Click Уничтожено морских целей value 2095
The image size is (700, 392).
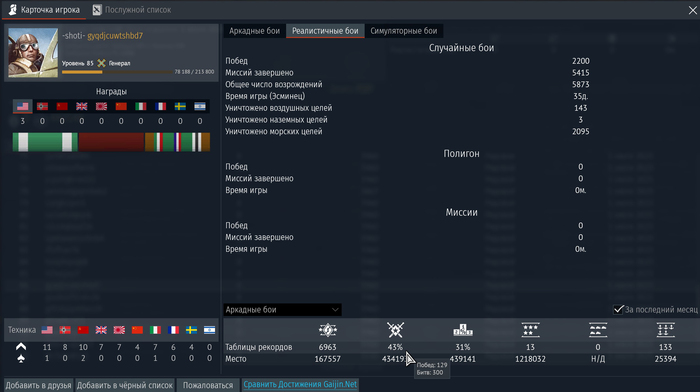tap(581, 131)
